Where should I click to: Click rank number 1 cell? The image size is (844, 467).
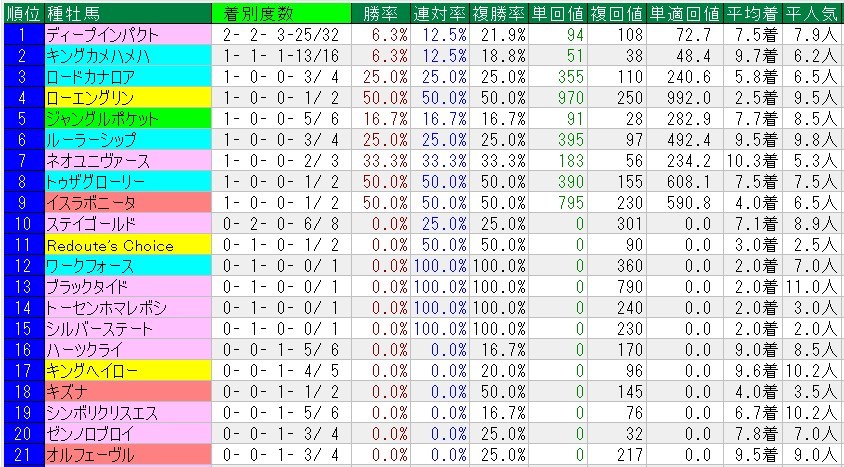(x=22, y=36)
